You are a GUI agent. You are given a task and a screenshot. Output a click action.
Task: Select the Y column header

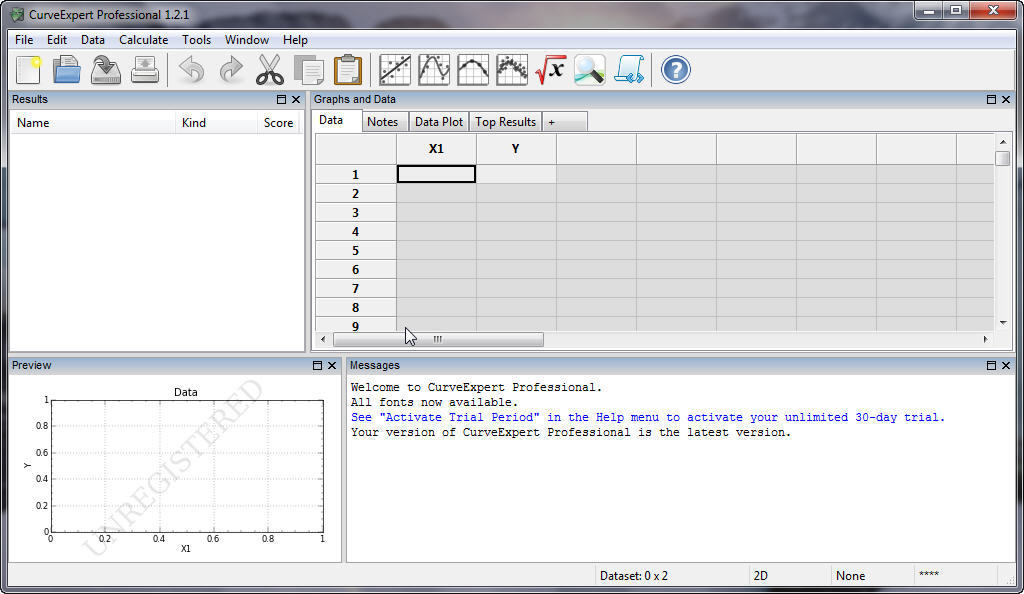(516, 149)
